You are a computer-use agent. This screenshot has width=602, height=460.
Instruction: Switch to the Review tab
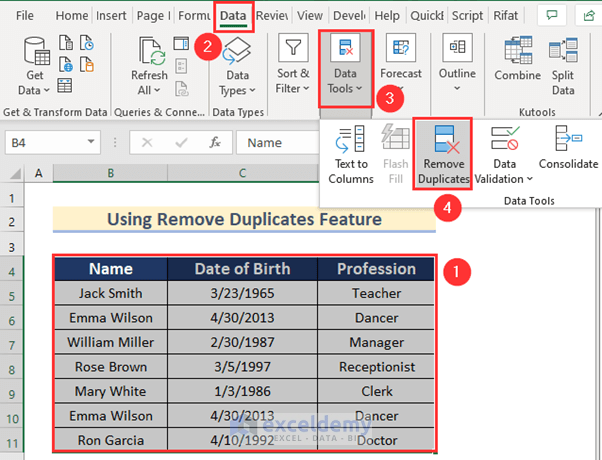tap(272, 16)
